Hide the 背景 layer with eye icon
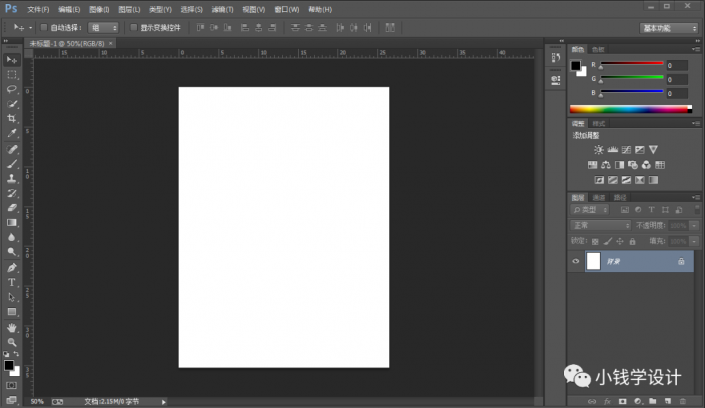Screen dimensions: 705x408 tap(576, 261)
